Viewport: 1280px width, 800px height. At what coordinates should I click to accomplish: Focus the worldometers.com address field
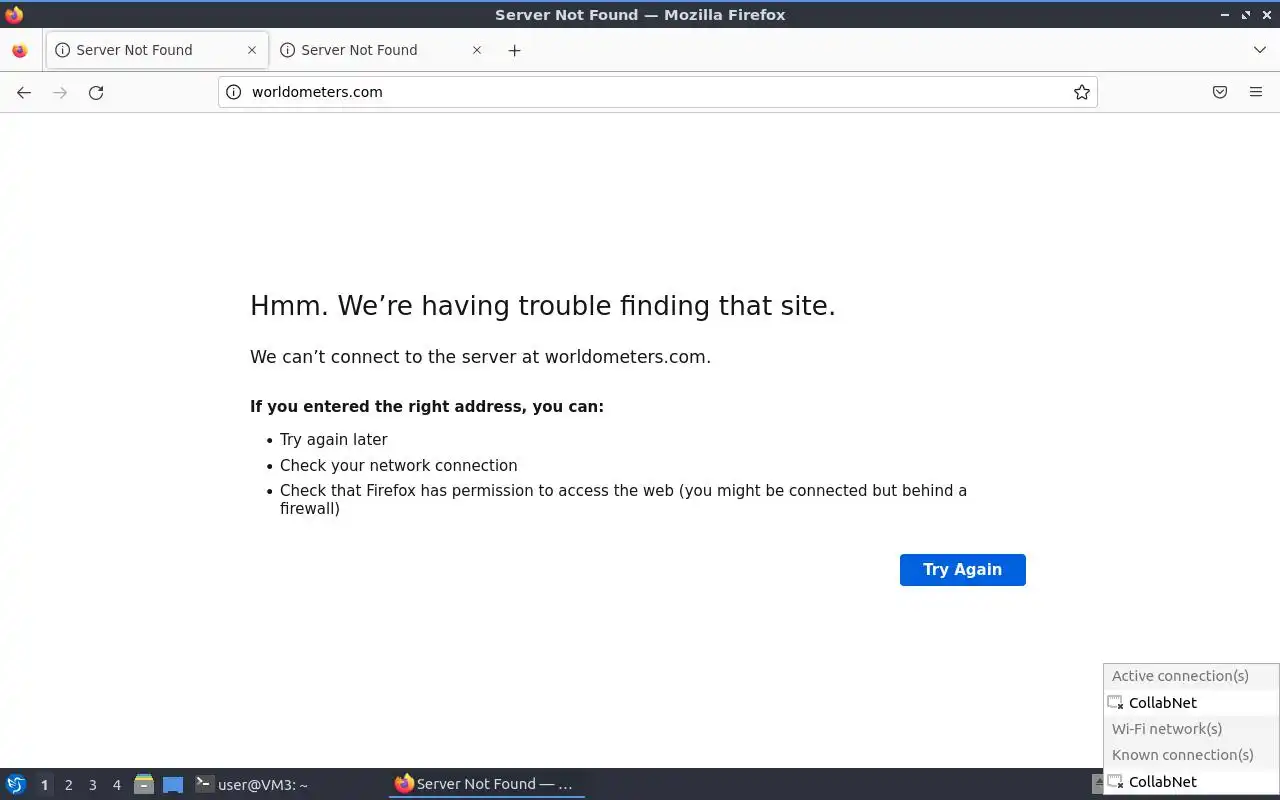656,92
